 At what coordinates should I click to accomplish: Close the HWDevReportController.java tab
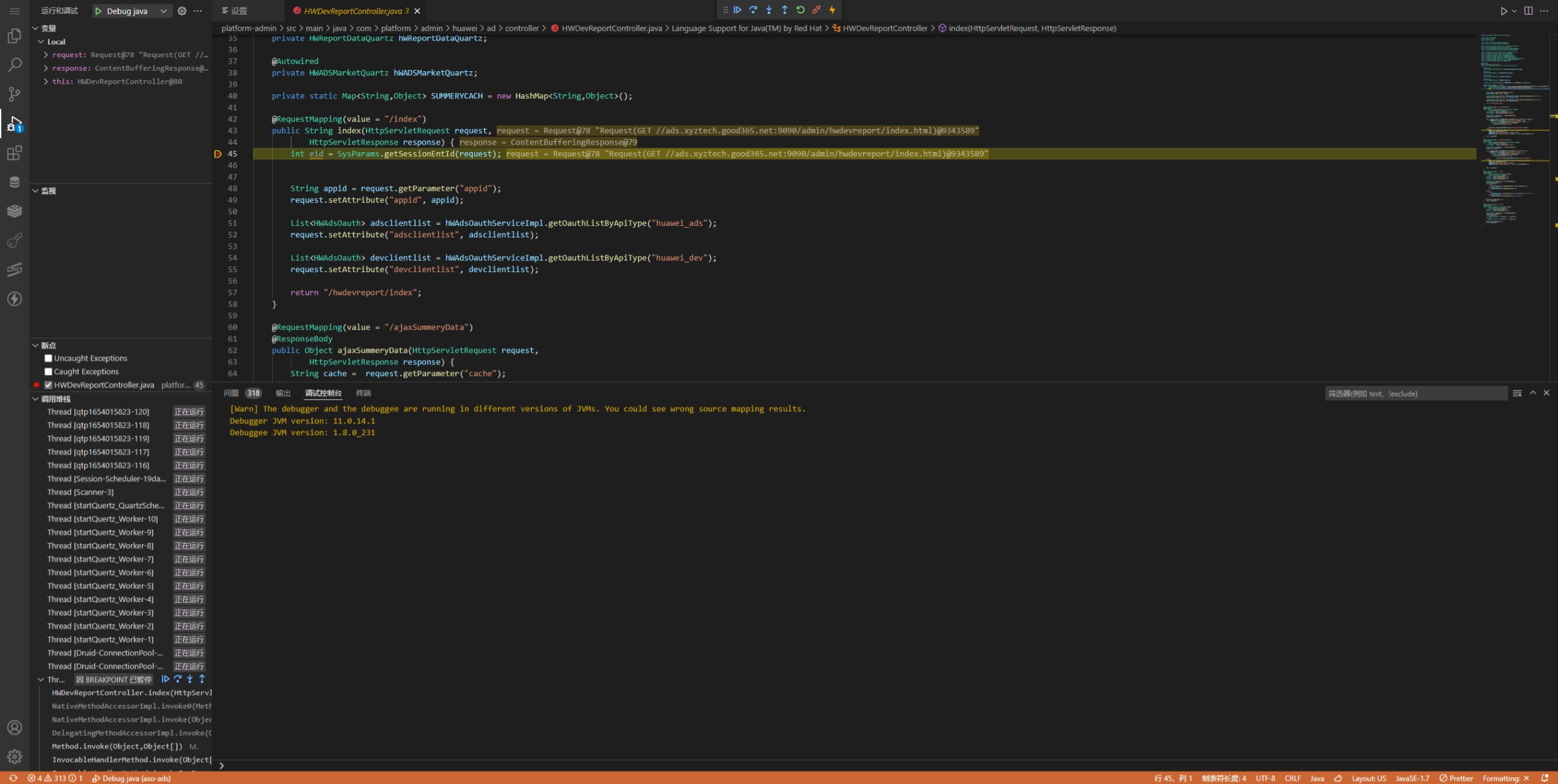coord(417,11)
